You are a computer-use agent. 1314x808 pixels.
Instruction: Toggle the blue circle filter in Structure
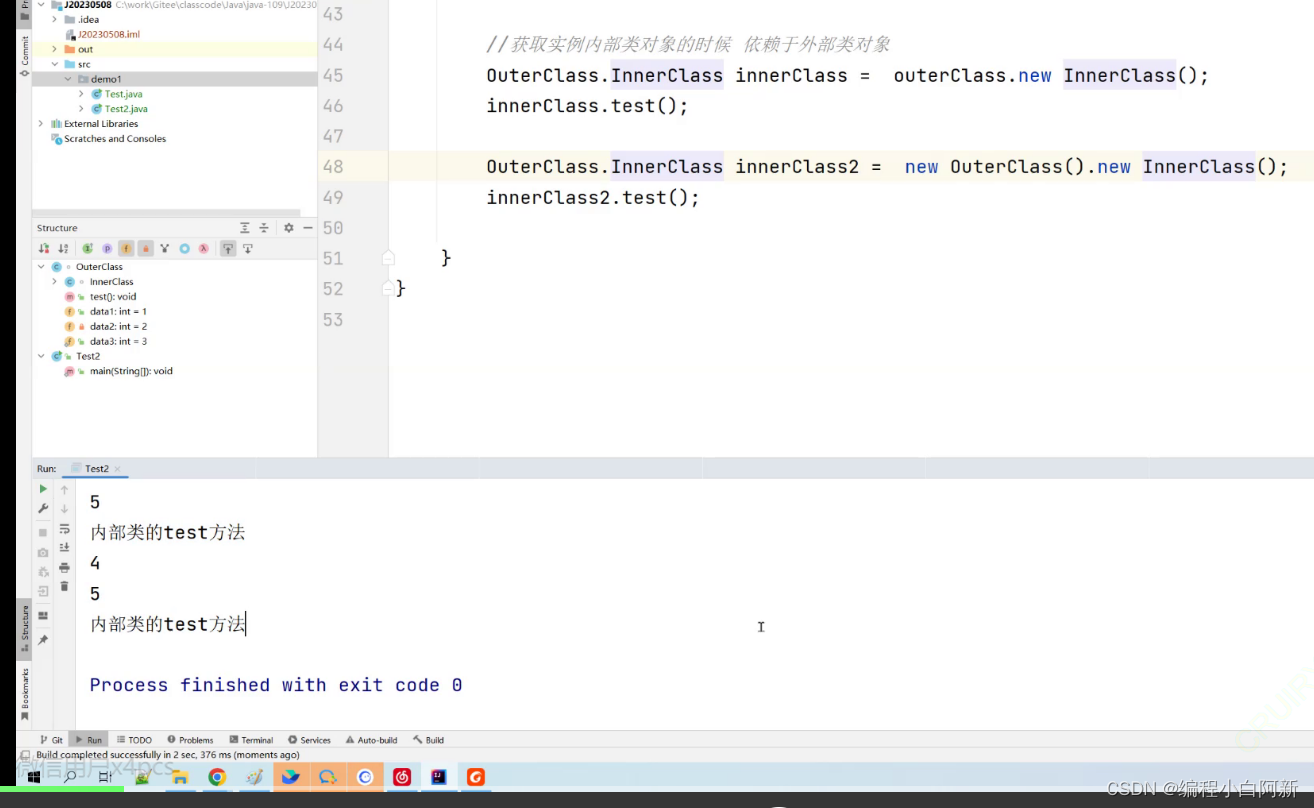(x=184, y=248)
